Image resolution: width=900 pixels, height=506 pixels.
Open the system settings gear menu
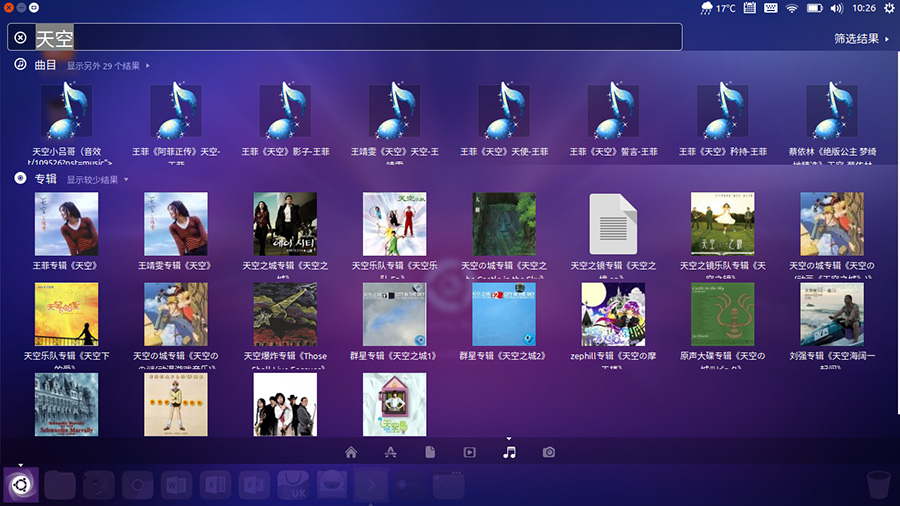coord(889,8)
